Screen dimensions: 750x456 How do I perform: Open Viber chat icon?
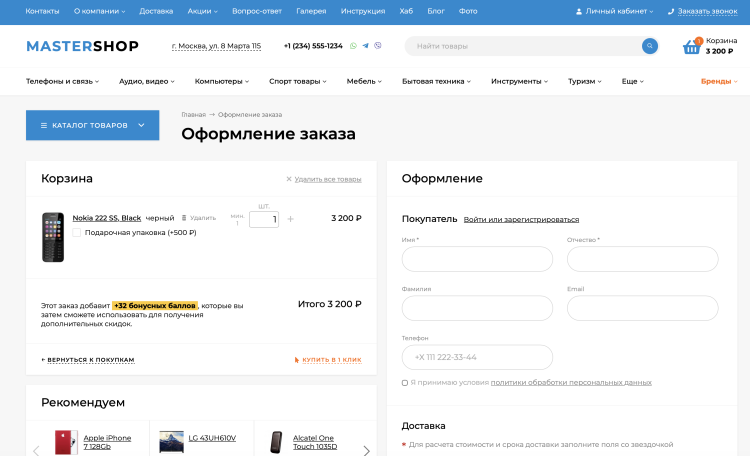(378, 46)
